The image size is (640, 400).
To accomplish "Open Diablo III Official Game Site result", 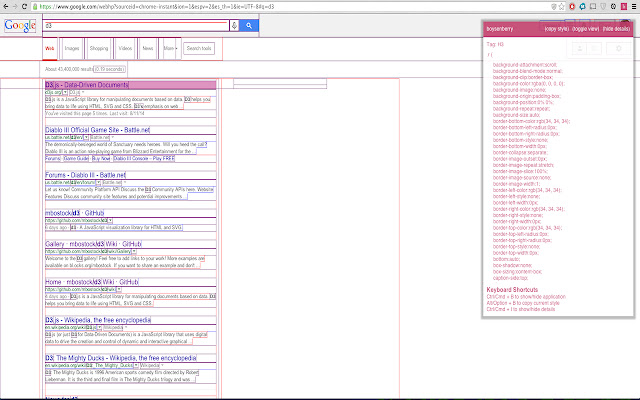I will [x=98, y=130].
